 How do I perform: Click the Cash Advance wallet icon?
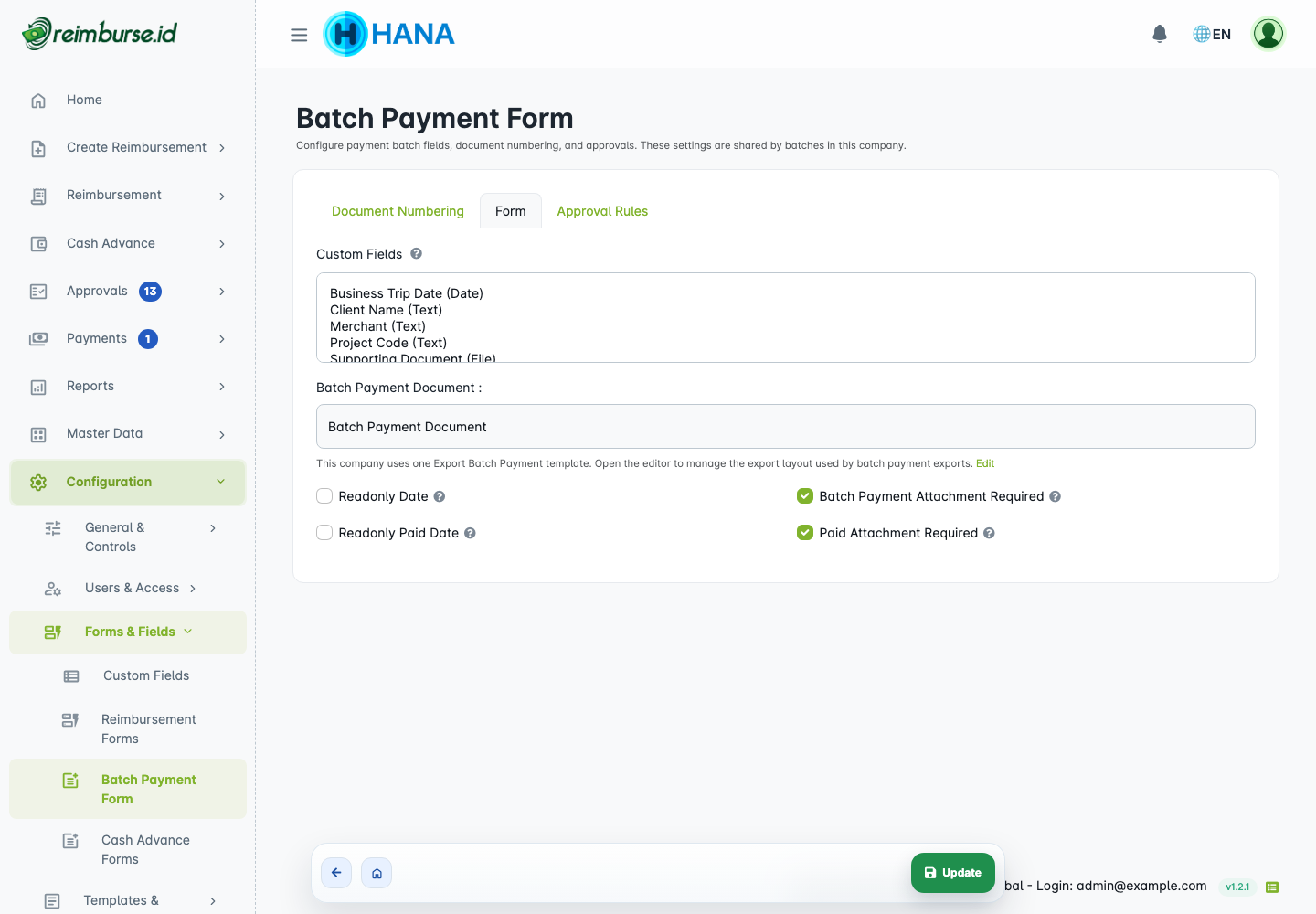(x=38, y=244)
